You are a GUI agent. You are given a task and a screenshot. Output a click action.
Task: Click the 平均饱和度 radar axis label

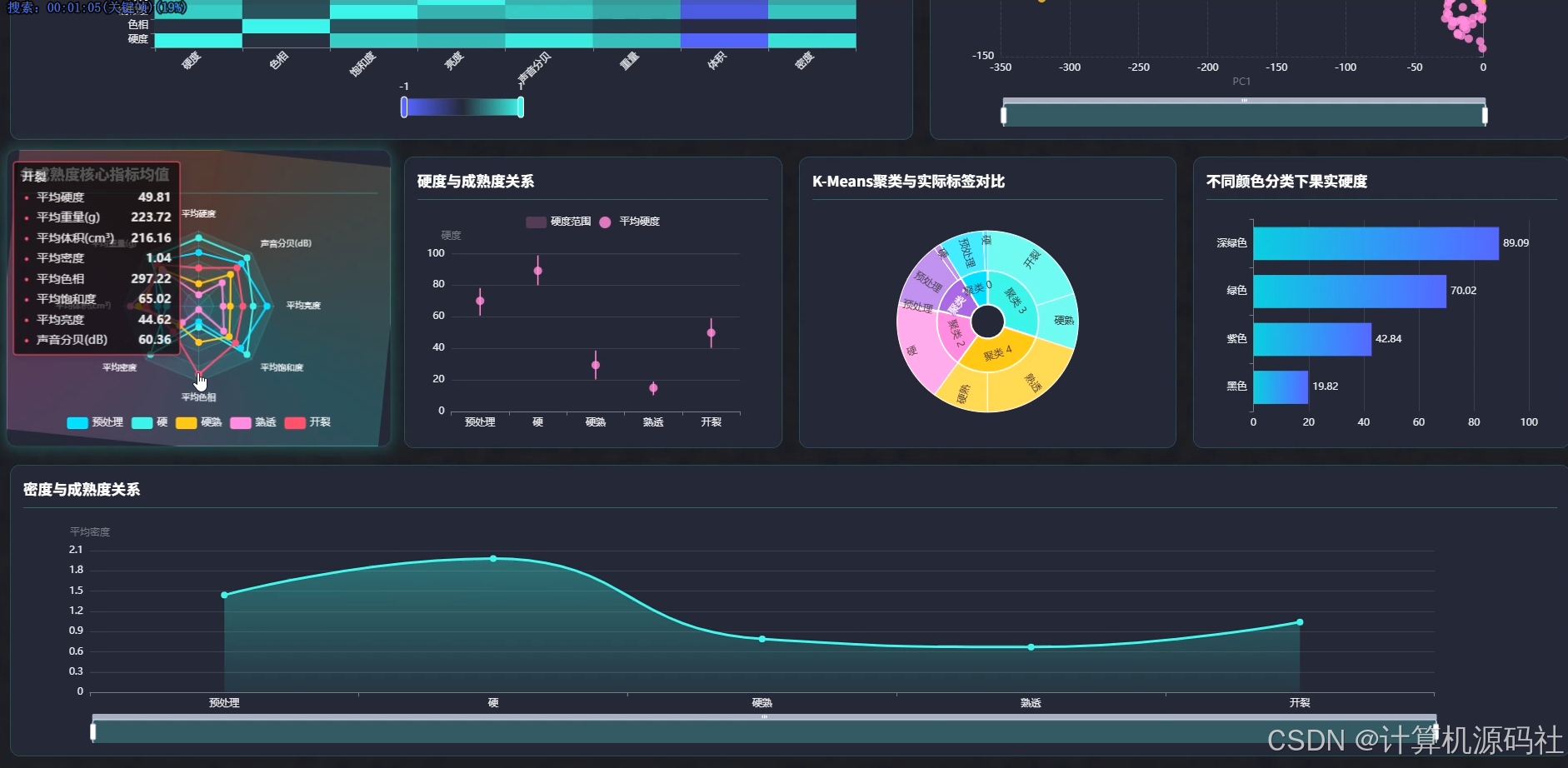tap(282, 367)
